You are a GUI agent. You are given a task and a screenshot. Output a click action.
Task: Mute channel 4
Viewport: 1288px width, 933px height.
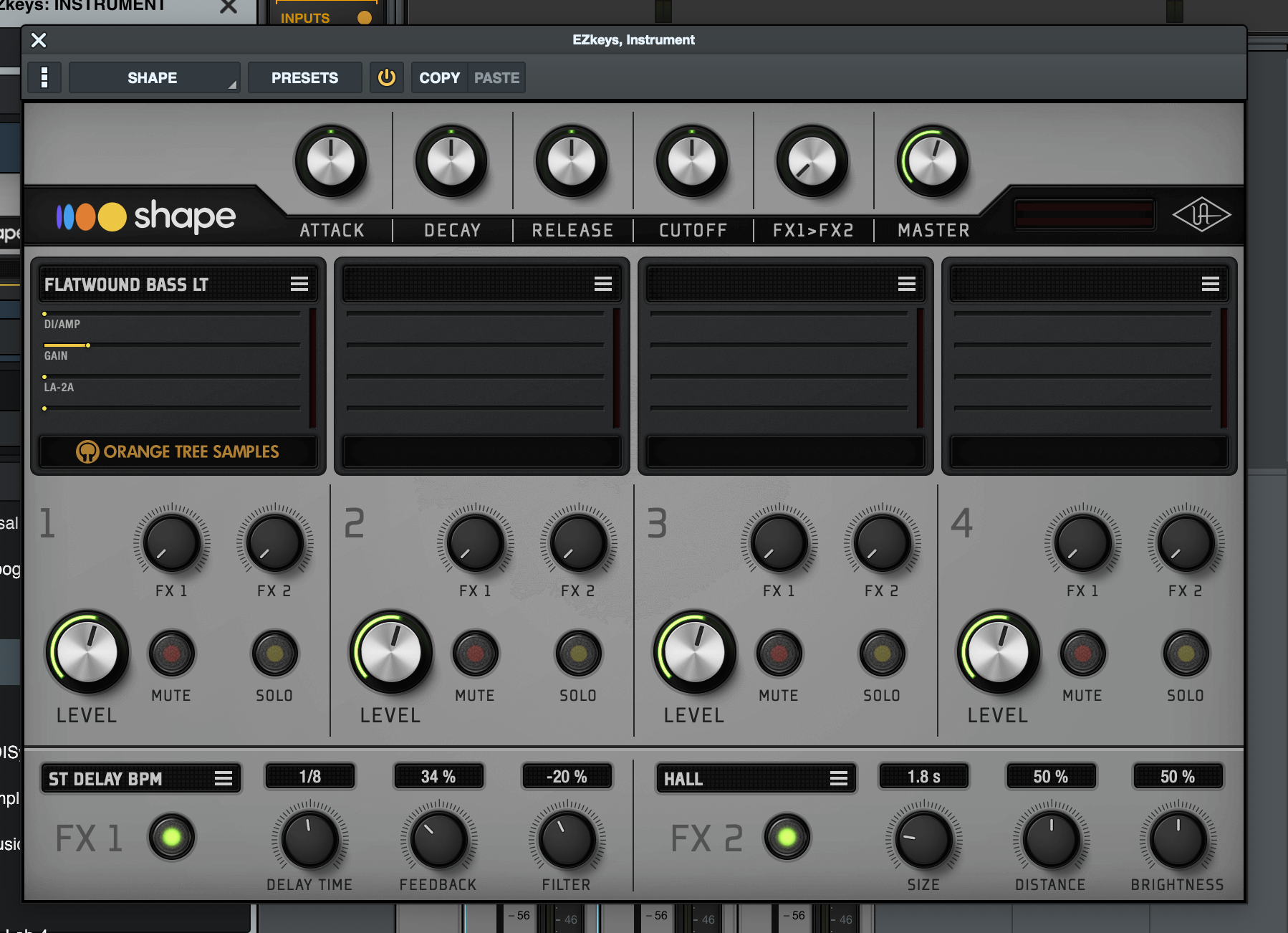(1083, 653)
